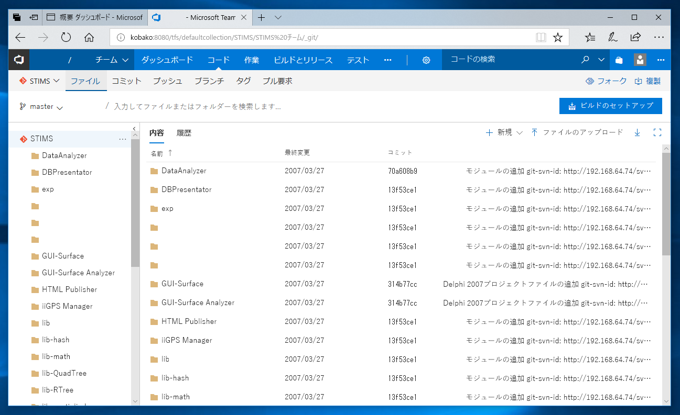Click the code search magnifier icon
Image resolution: width=680 pixels, height=415 pixels.
pyautogui.click(x=585, y=60)
